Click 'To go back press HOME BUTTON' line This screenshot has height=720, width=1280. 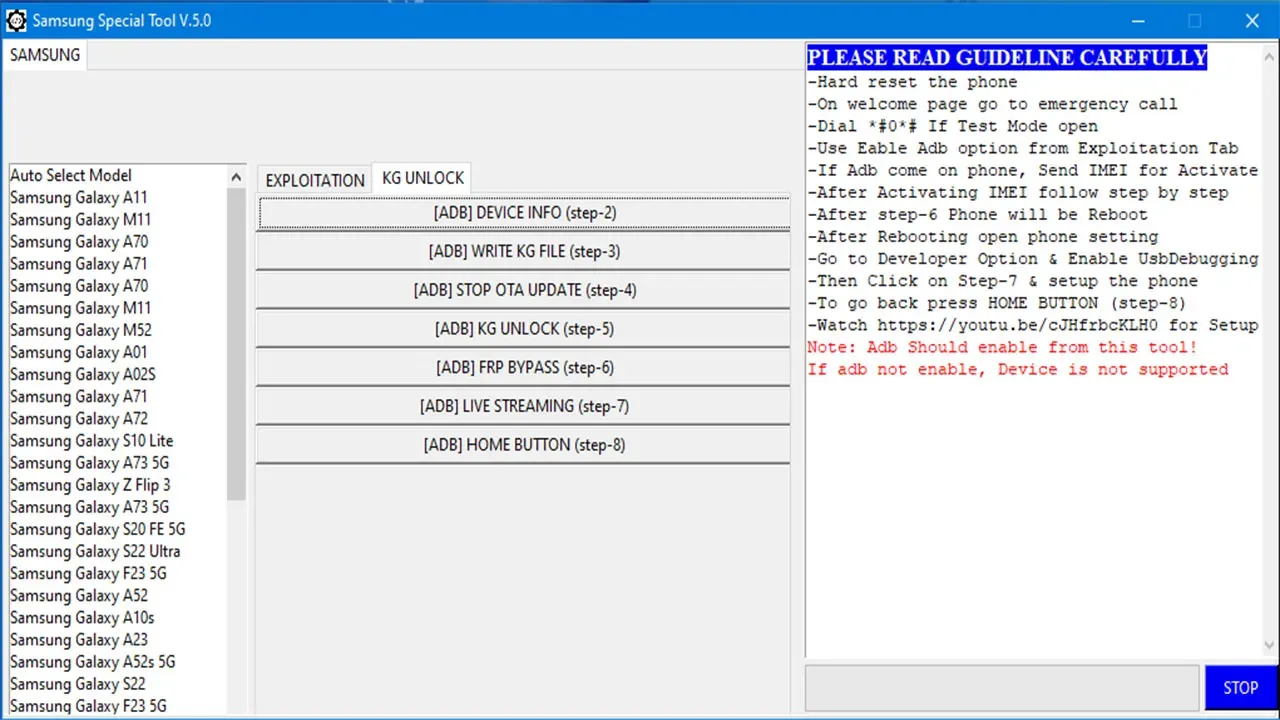point(997,303)
